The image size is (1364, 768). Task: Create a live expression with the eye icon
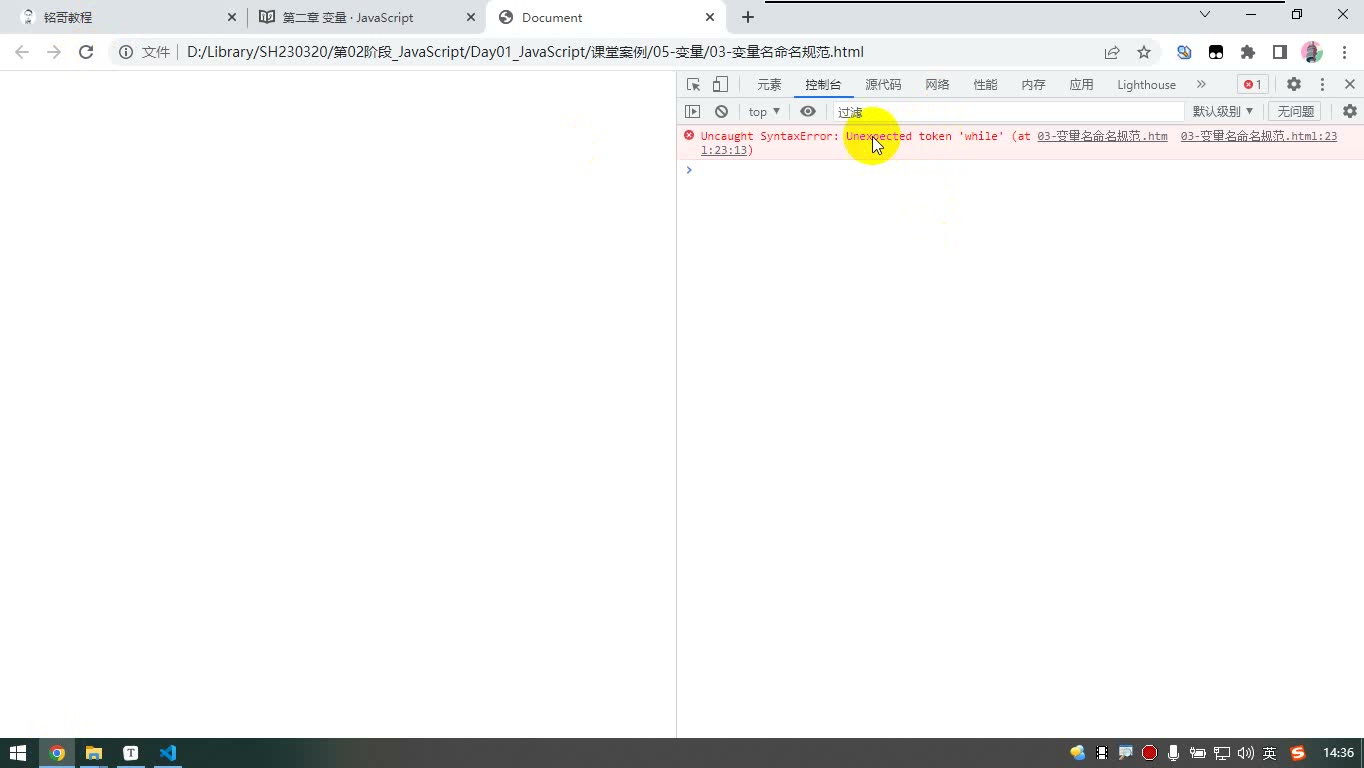(808, 112)
